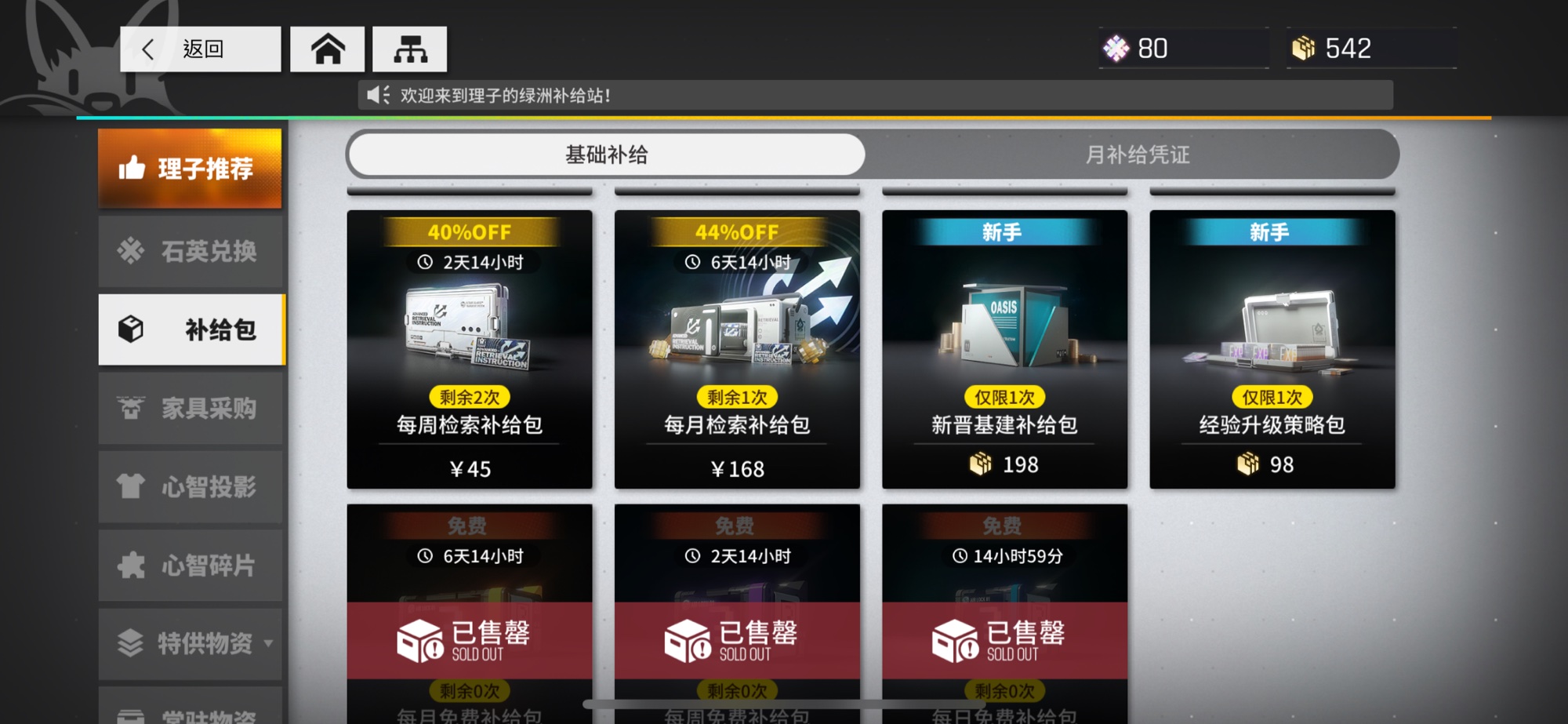Tap the back arrow labeled 返回

(x=200, y=49)
